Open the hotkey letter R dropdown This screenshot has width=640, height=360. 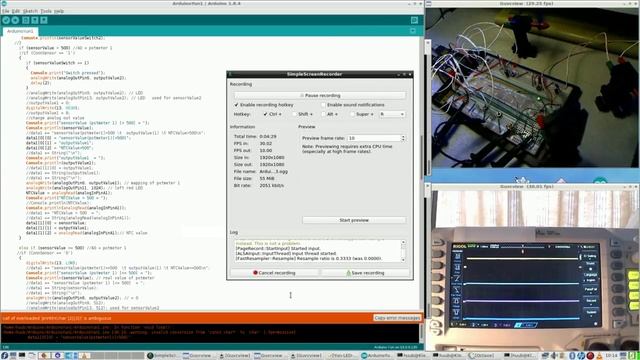pos(392,114)
